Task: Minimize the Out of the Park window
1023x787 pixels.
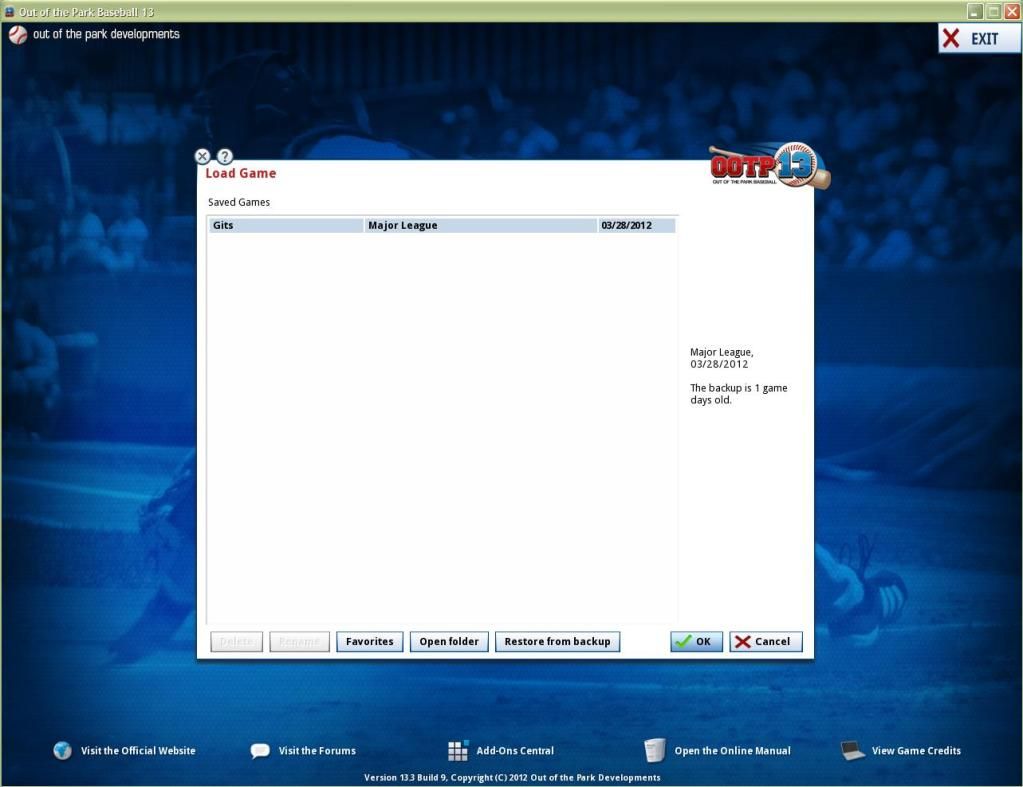Action: tap(975, 11)
